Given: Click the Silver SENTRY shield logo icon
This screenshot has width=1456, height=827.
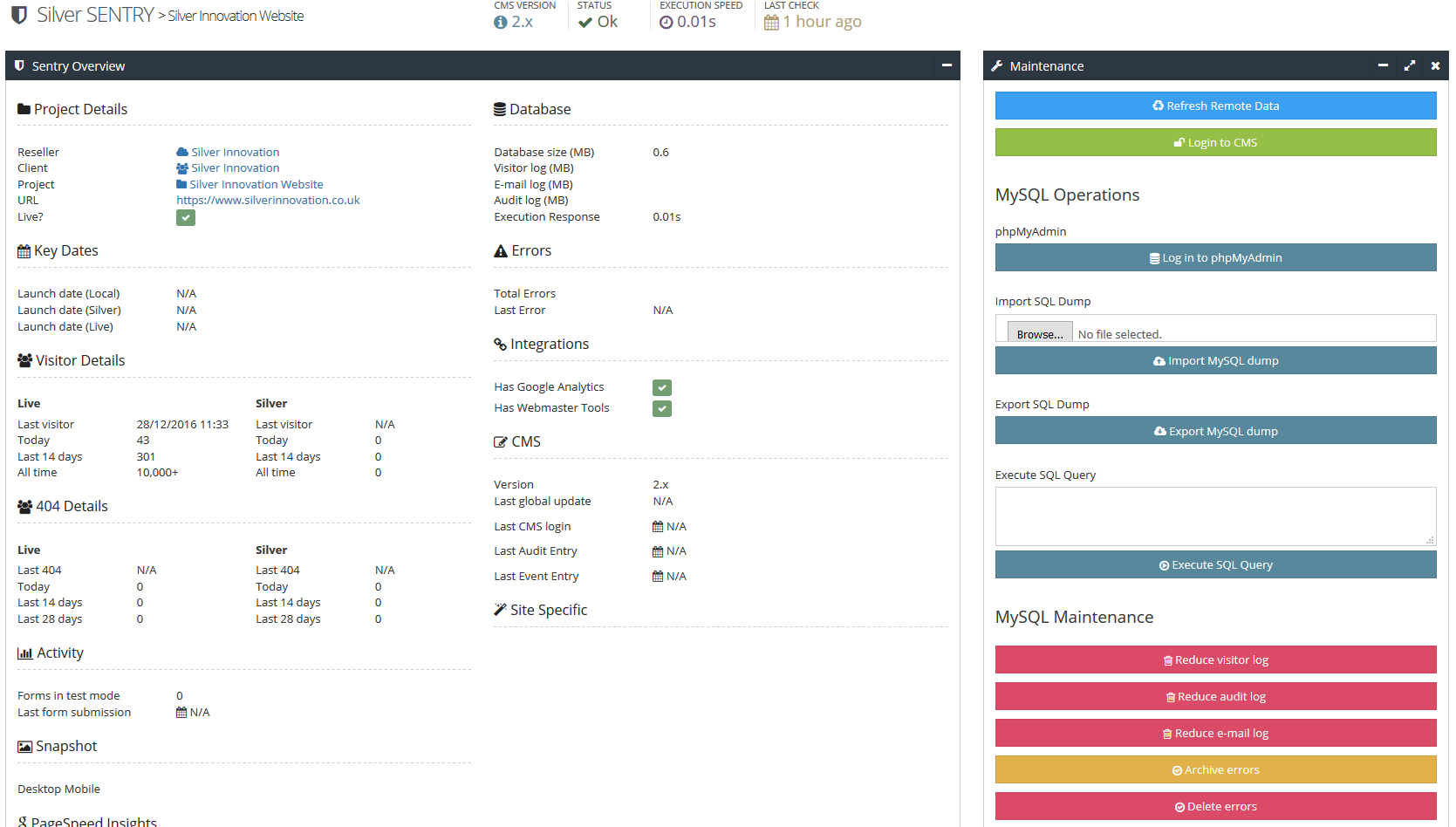Looking at the screenshot, I should pos(18,16).
